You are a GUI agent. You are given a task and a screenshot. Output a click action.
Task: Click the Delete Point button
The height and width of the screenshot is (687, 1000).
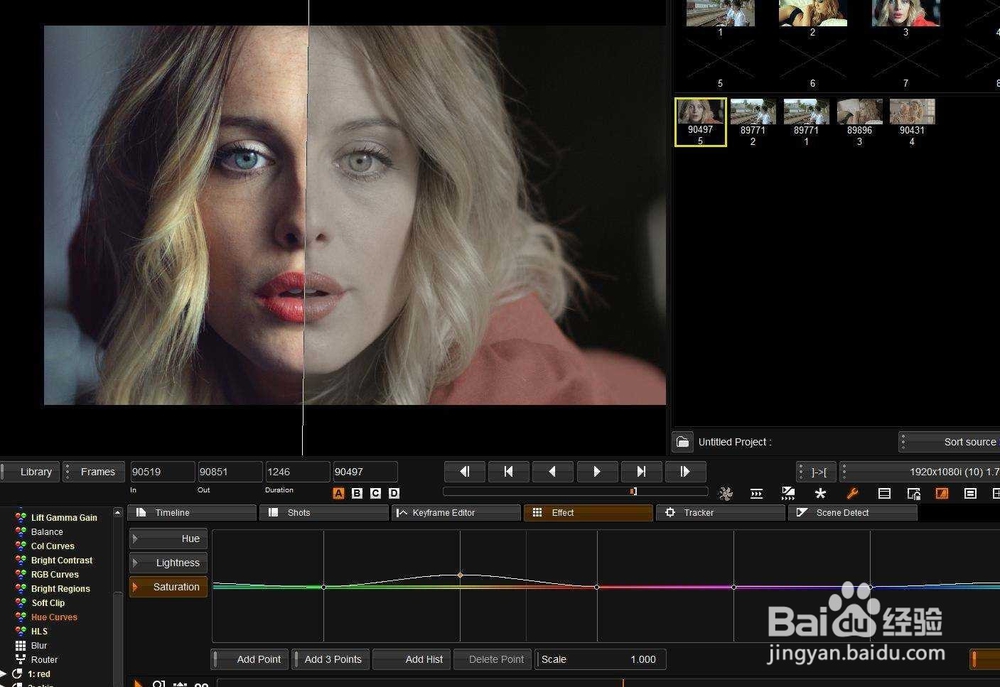click(x=493, y=660)
